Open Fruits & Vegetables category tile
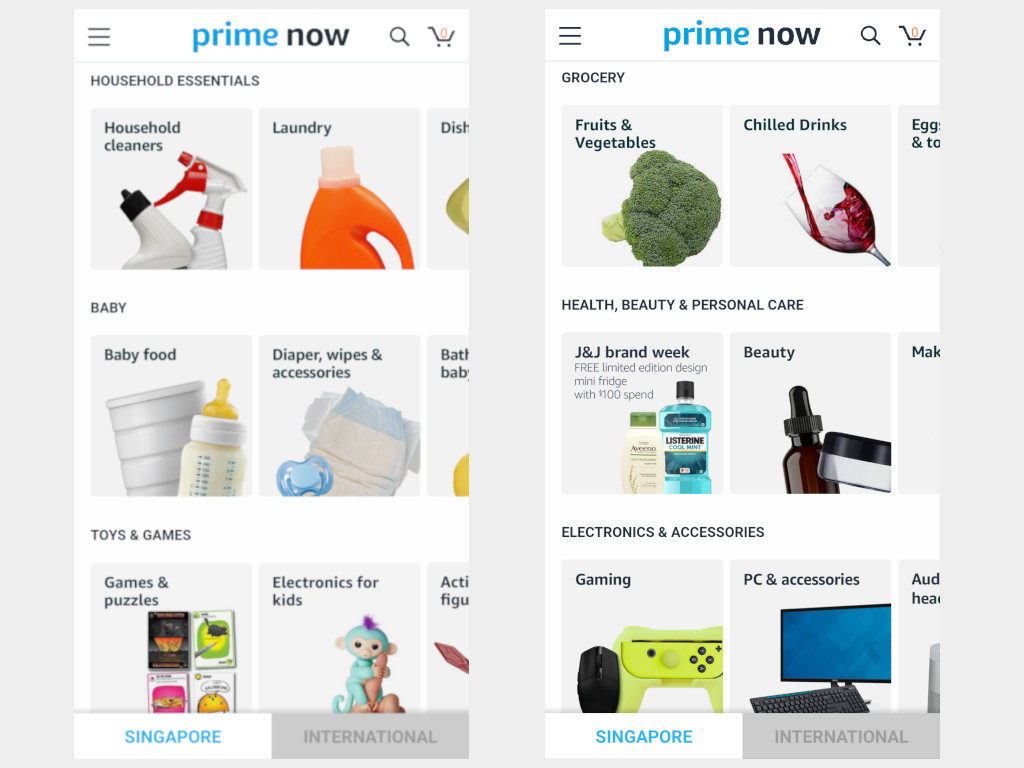This screenshot has width=1024, height=768. point(642,186)
